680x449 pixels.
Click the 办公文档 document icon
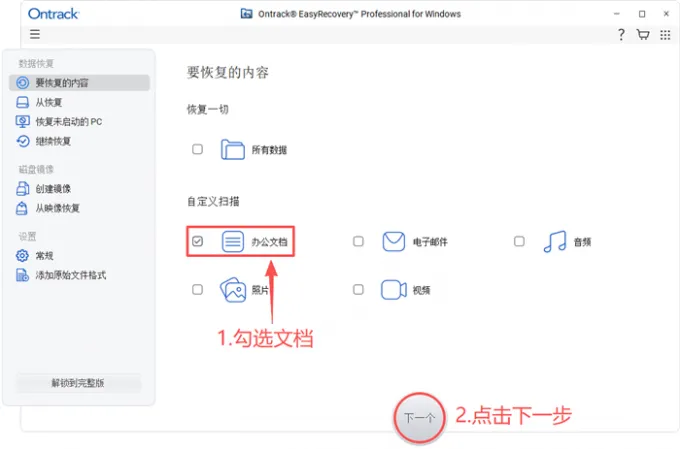click(x=233, y=242)
